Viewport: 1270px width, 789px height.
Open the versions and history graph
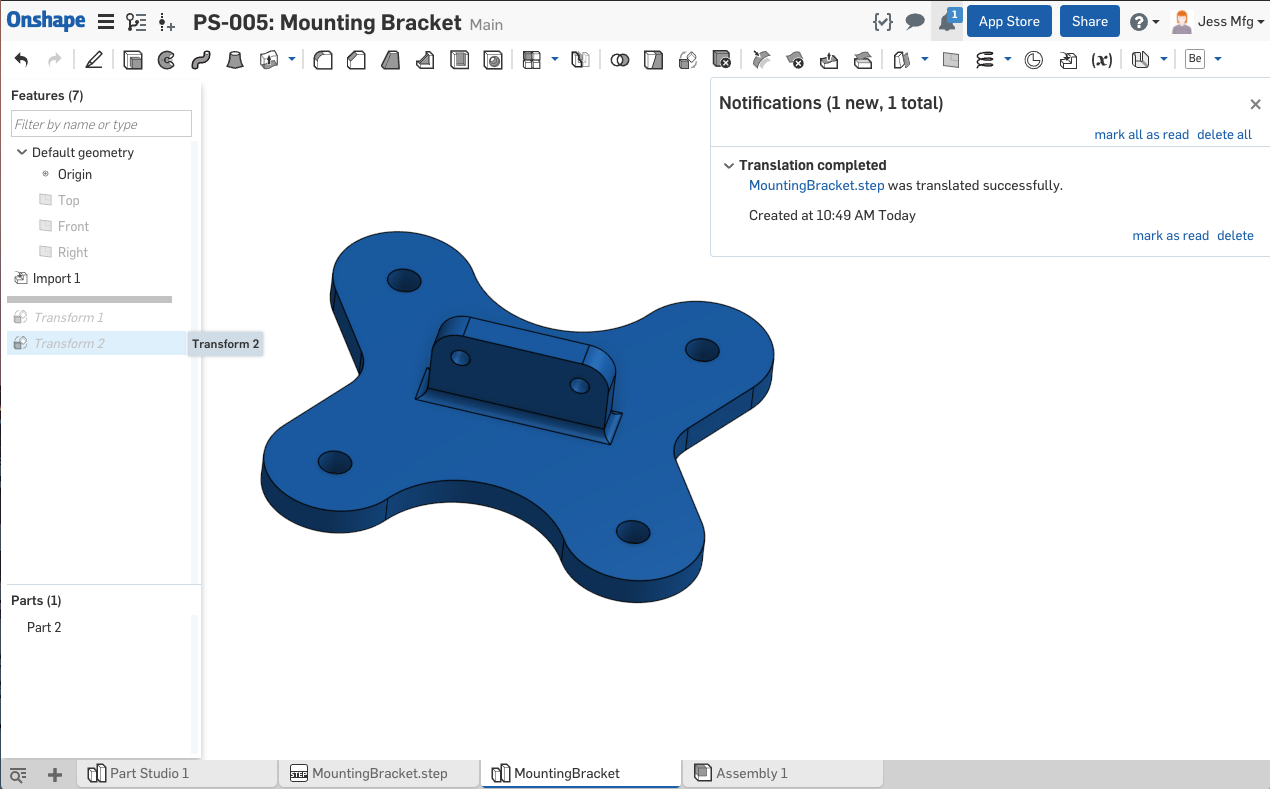coord(136,22)
